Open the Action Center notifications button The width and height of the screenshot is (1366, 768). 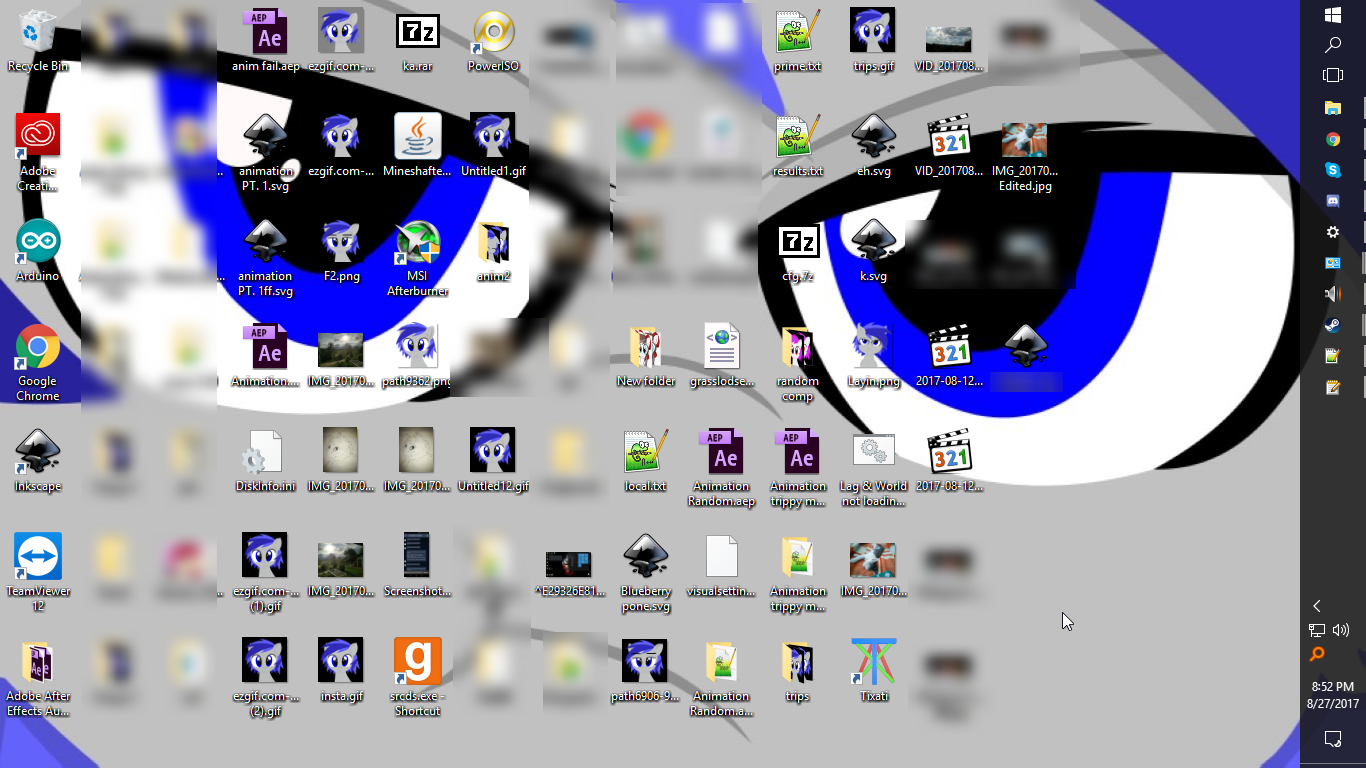pyautogui.click(x=1332, y=738)
